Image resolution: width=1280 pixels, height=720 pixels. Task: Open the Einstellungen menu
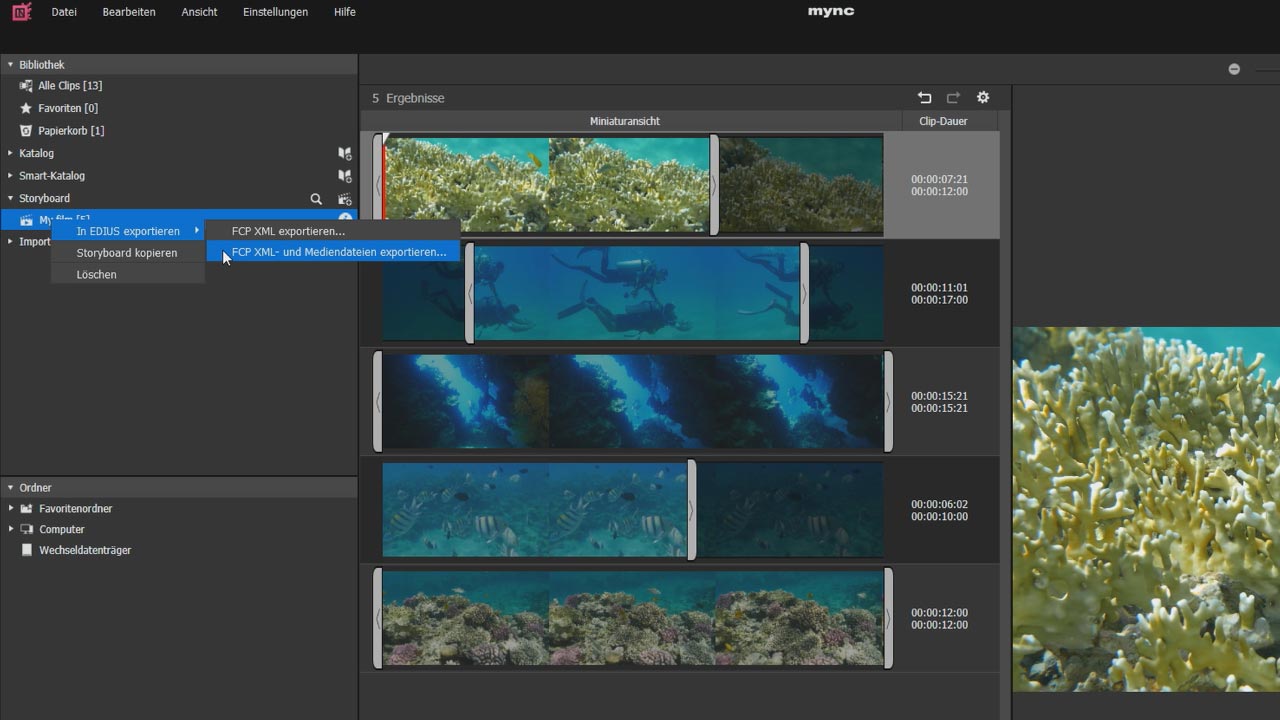coord(275,12)
